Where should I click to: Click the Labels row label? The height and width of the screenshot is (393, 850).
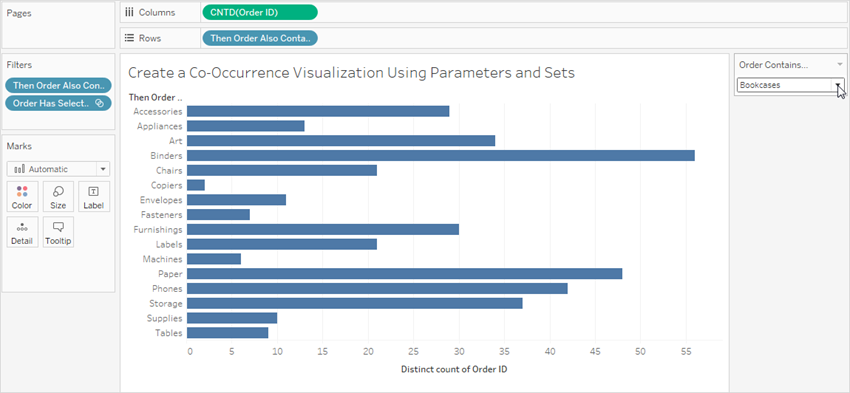169,244
